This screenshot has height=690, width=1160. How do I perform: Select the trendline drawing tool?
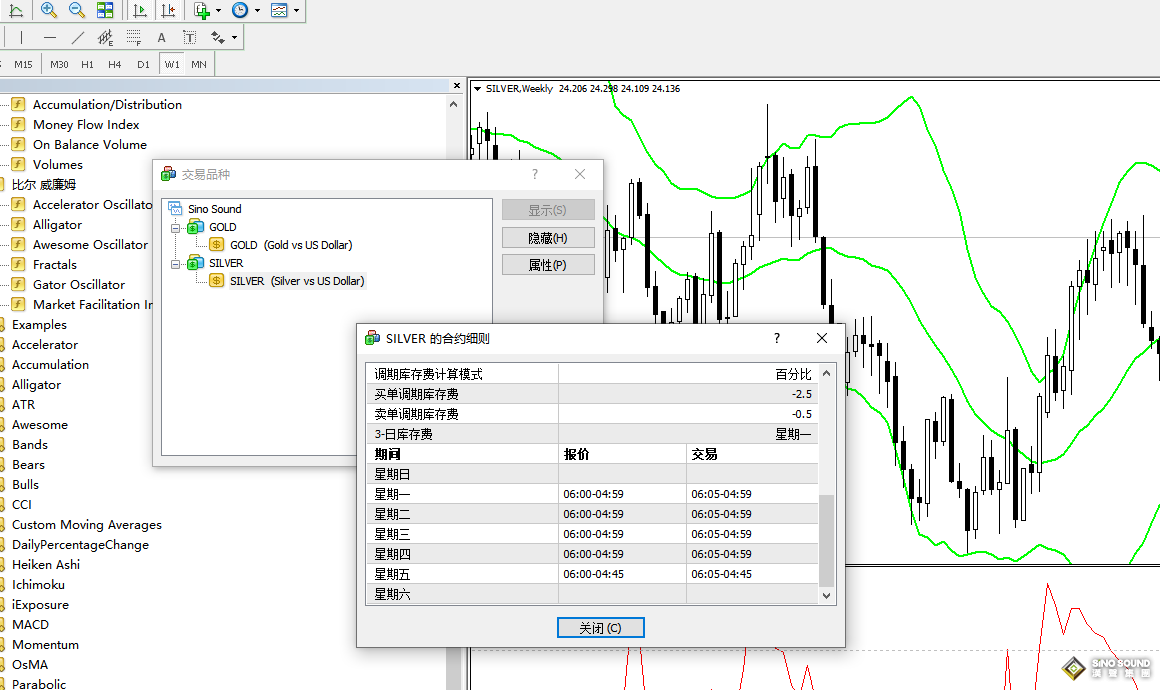point(78,38)
